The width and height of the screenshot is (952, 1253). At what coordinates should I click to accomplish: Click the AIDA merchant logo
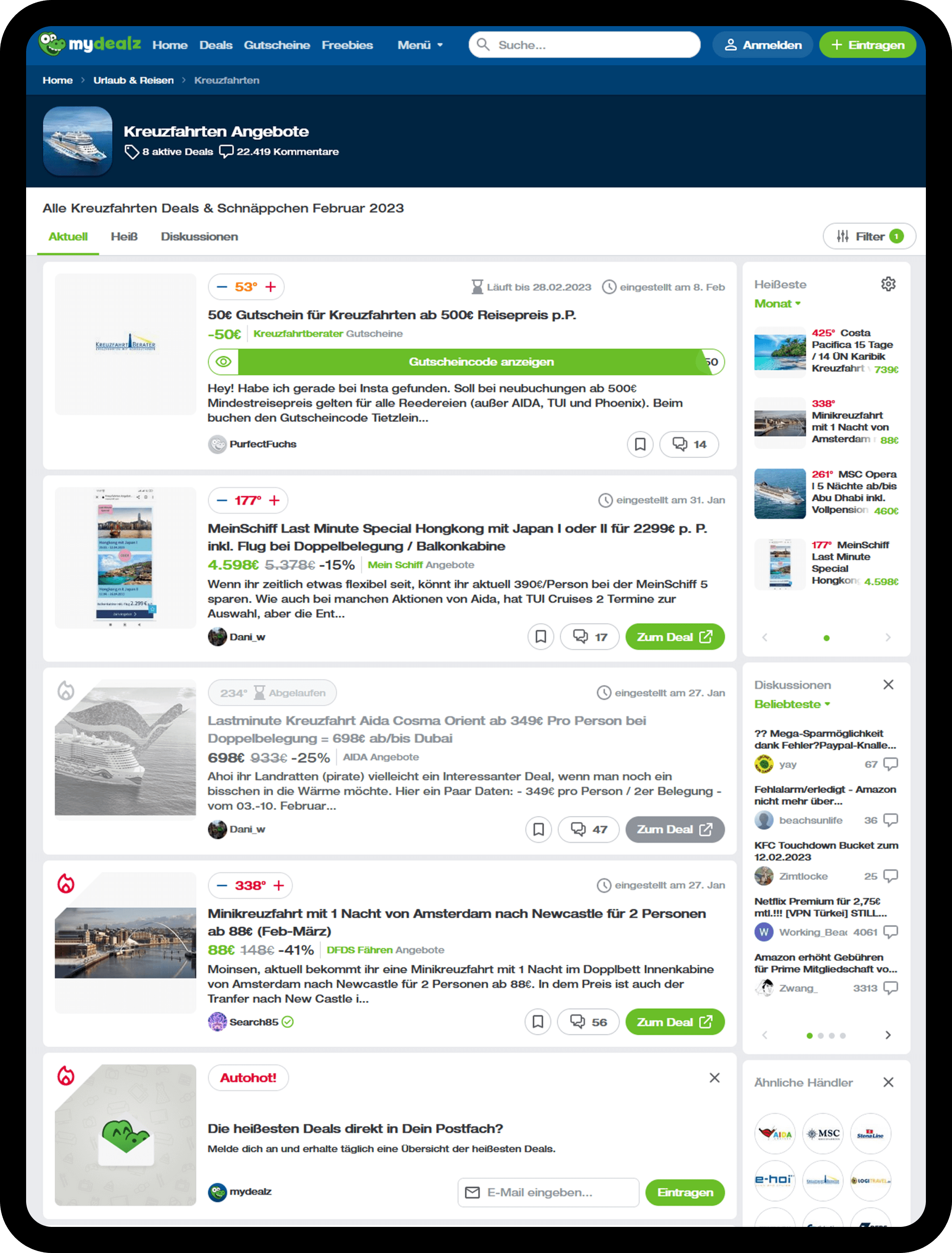tap(774, 1133)
